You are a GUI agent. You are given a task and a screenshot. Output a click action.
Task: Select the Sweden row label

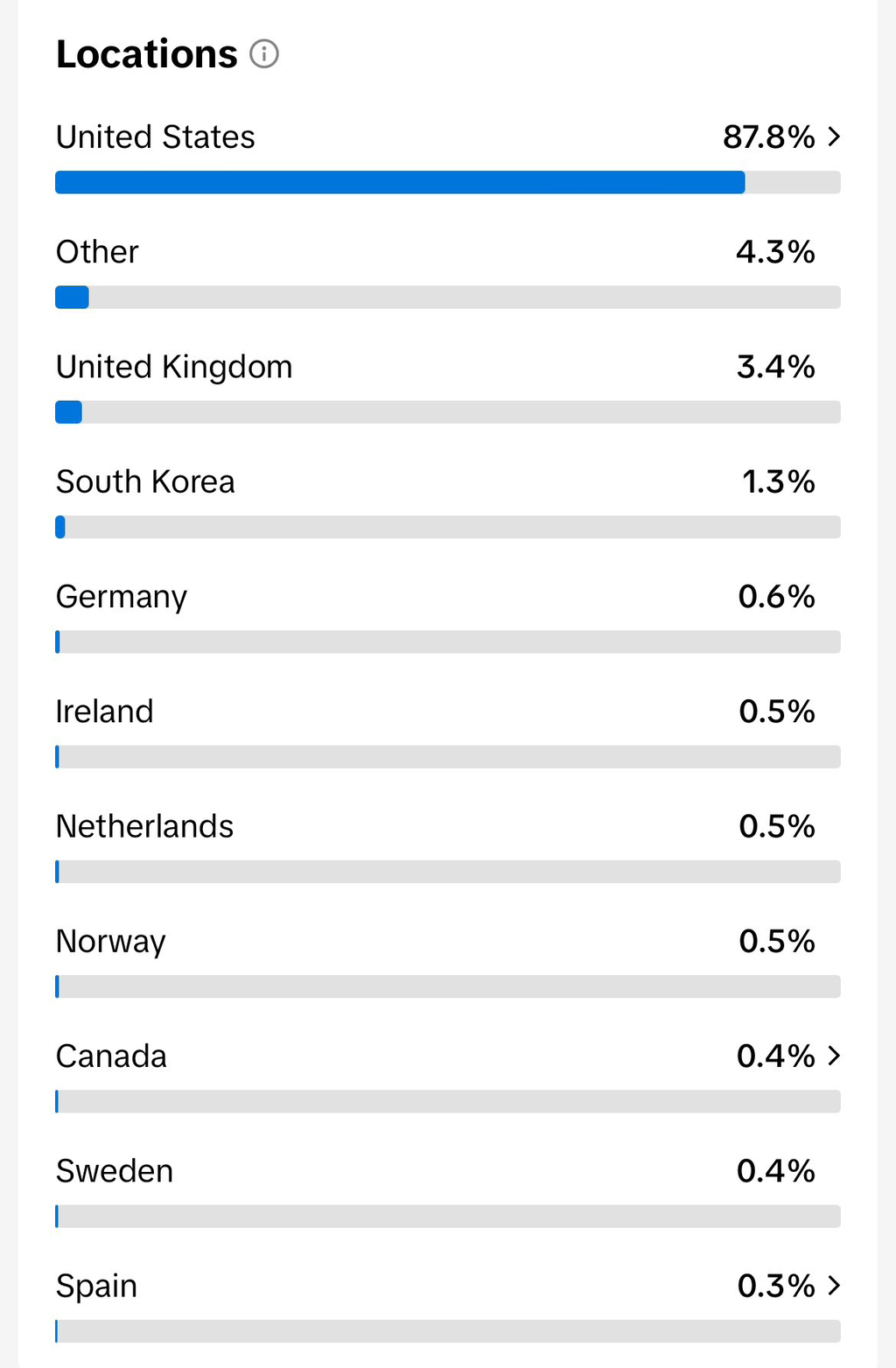115,1171
